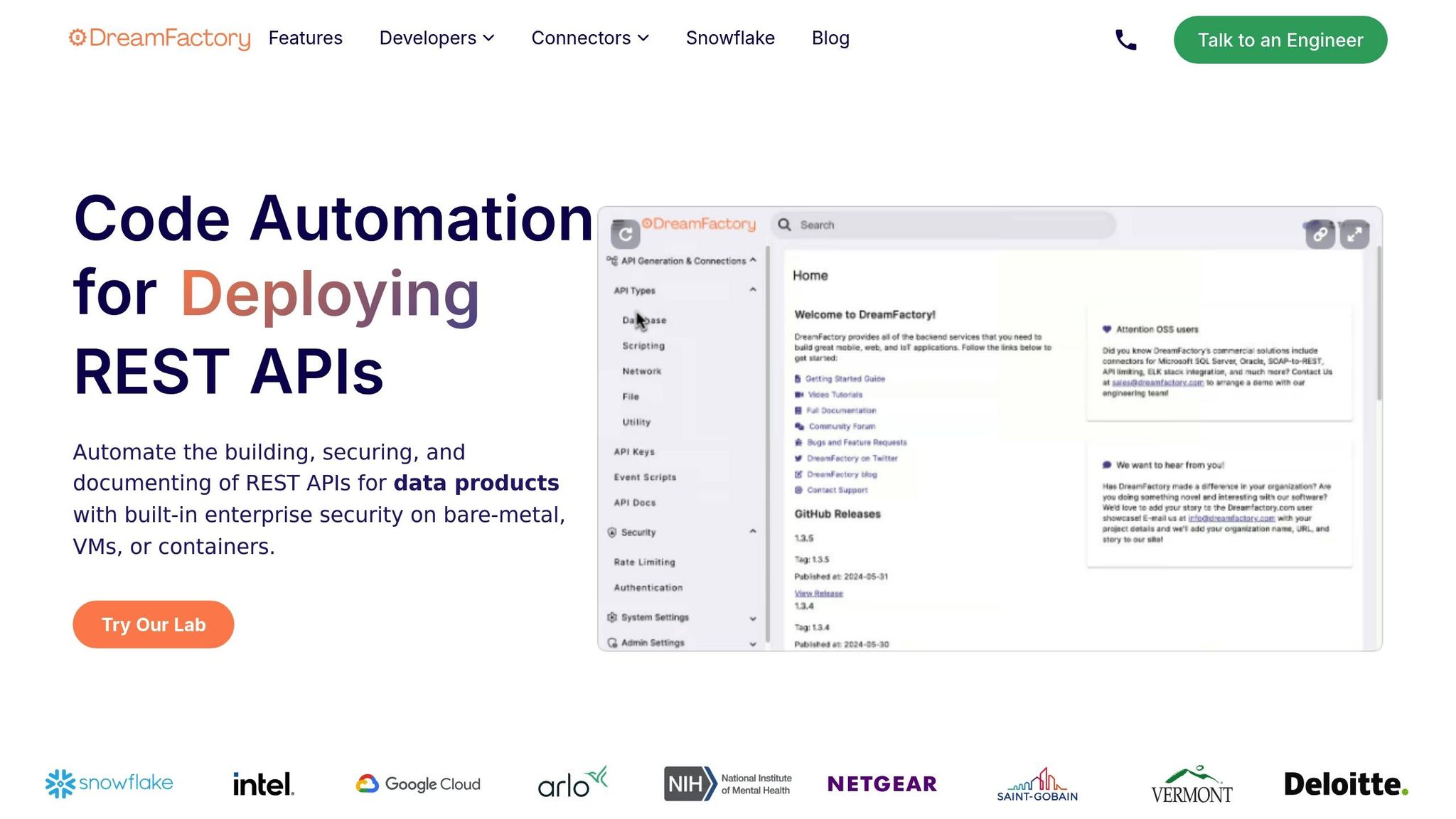The height and width of the screenshot is (819, 1456).
Task: Click the copy link icon on demo
Action: [1319, 235]
